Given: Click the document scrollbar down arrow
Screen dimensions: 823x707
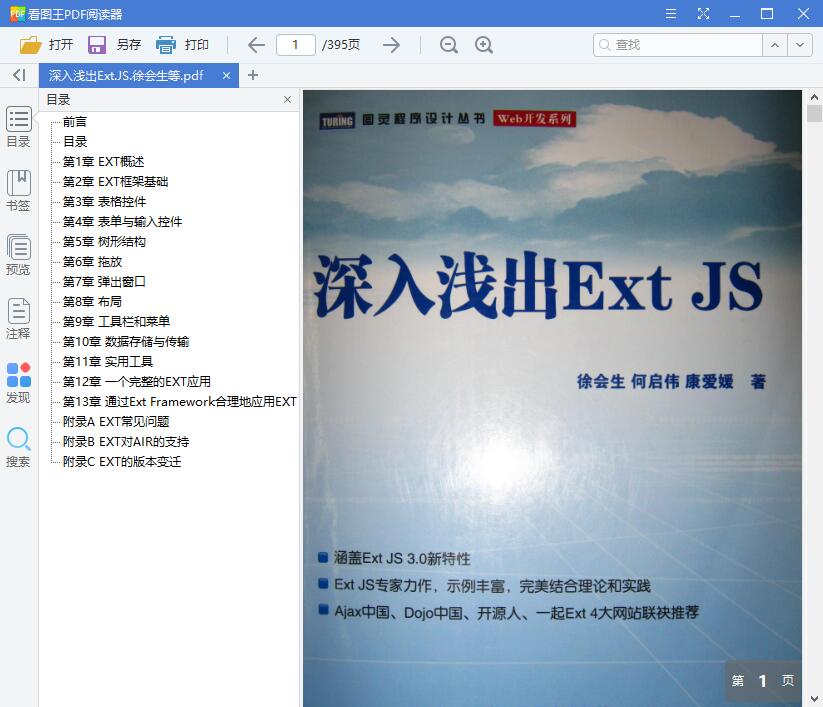Looking at the screenshot, I should pos(814,699).
